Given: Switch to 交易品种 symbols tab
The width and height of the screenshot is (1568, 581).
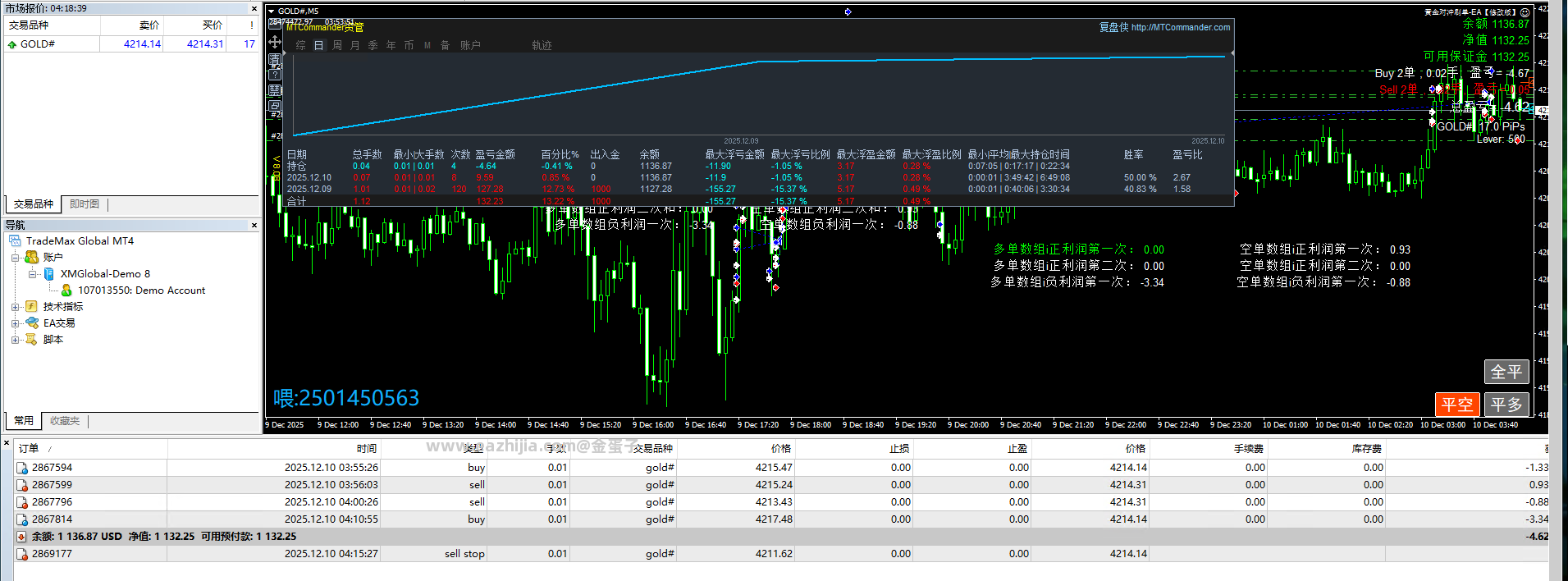Looking at the screenshot, I should (x=34, y=204).
